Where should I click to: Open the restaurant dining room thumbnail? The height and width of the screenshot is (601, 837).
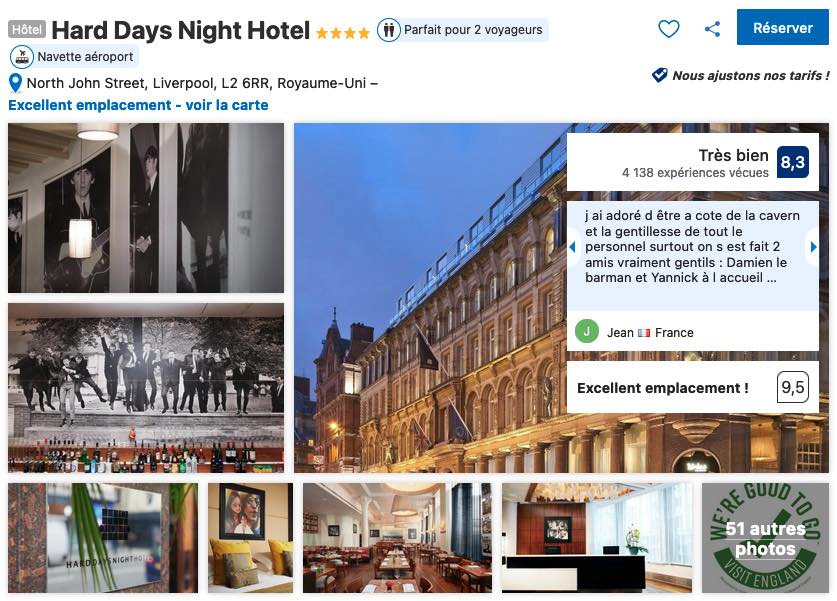397,538
